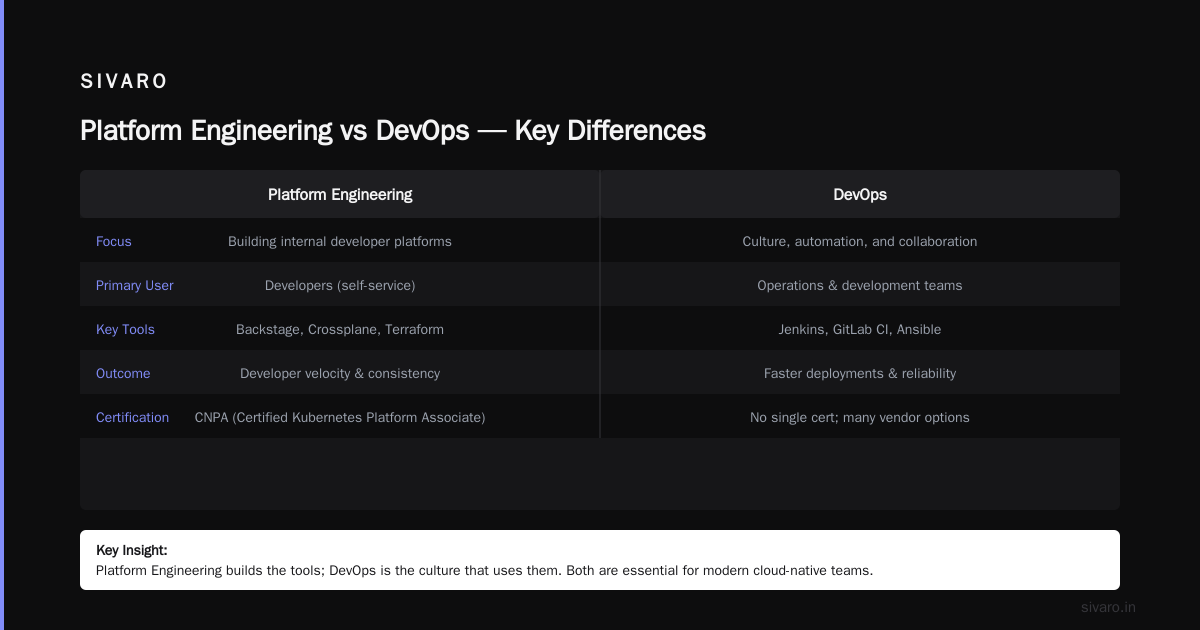Viewport: 1200px width, 630px height.
Task: Click the Key Tools row label
Action: tap(125, 329)
